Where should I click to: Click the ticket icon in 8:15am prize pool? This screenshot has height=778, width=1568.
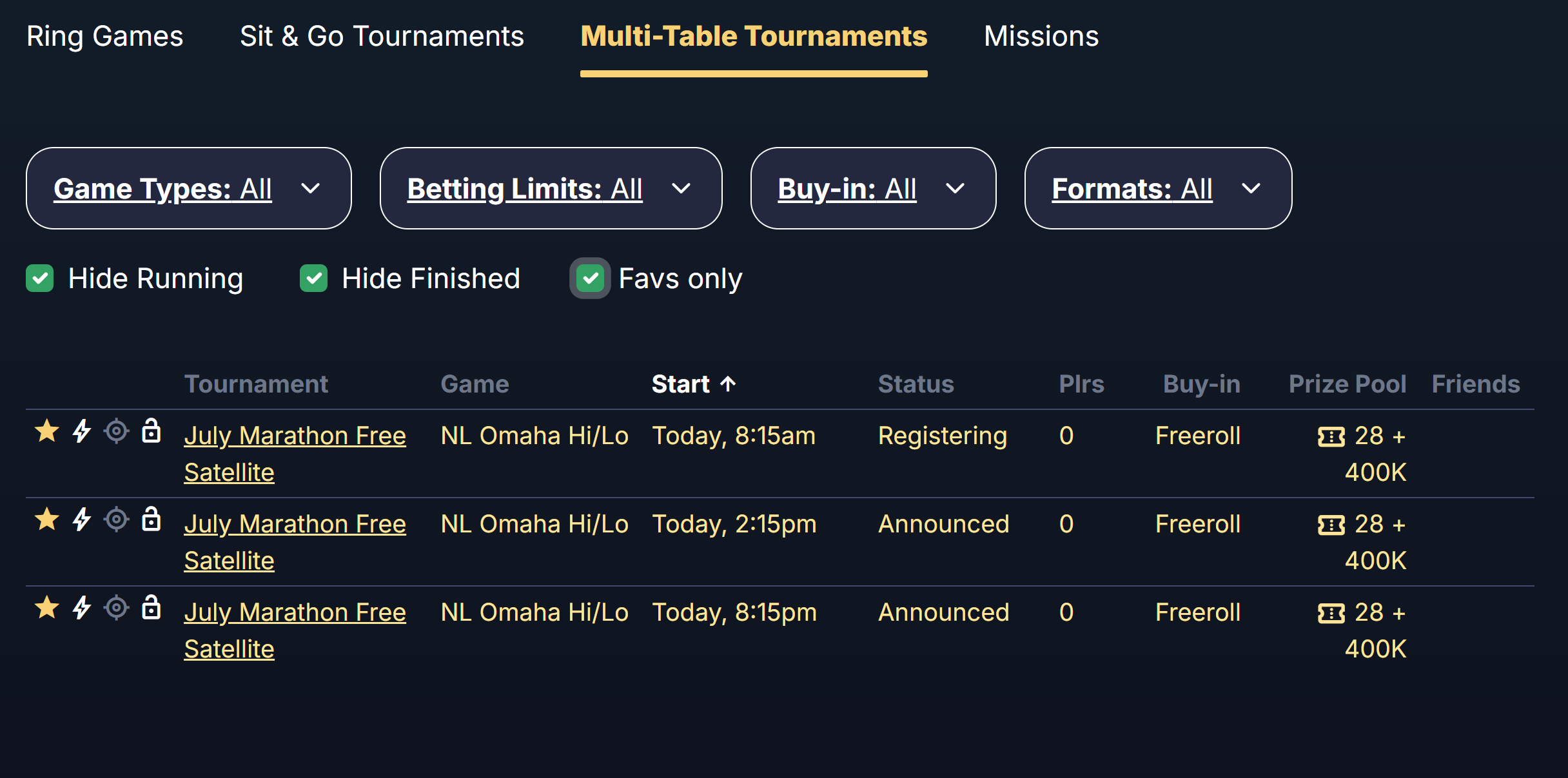click(x=1331, y=437)
